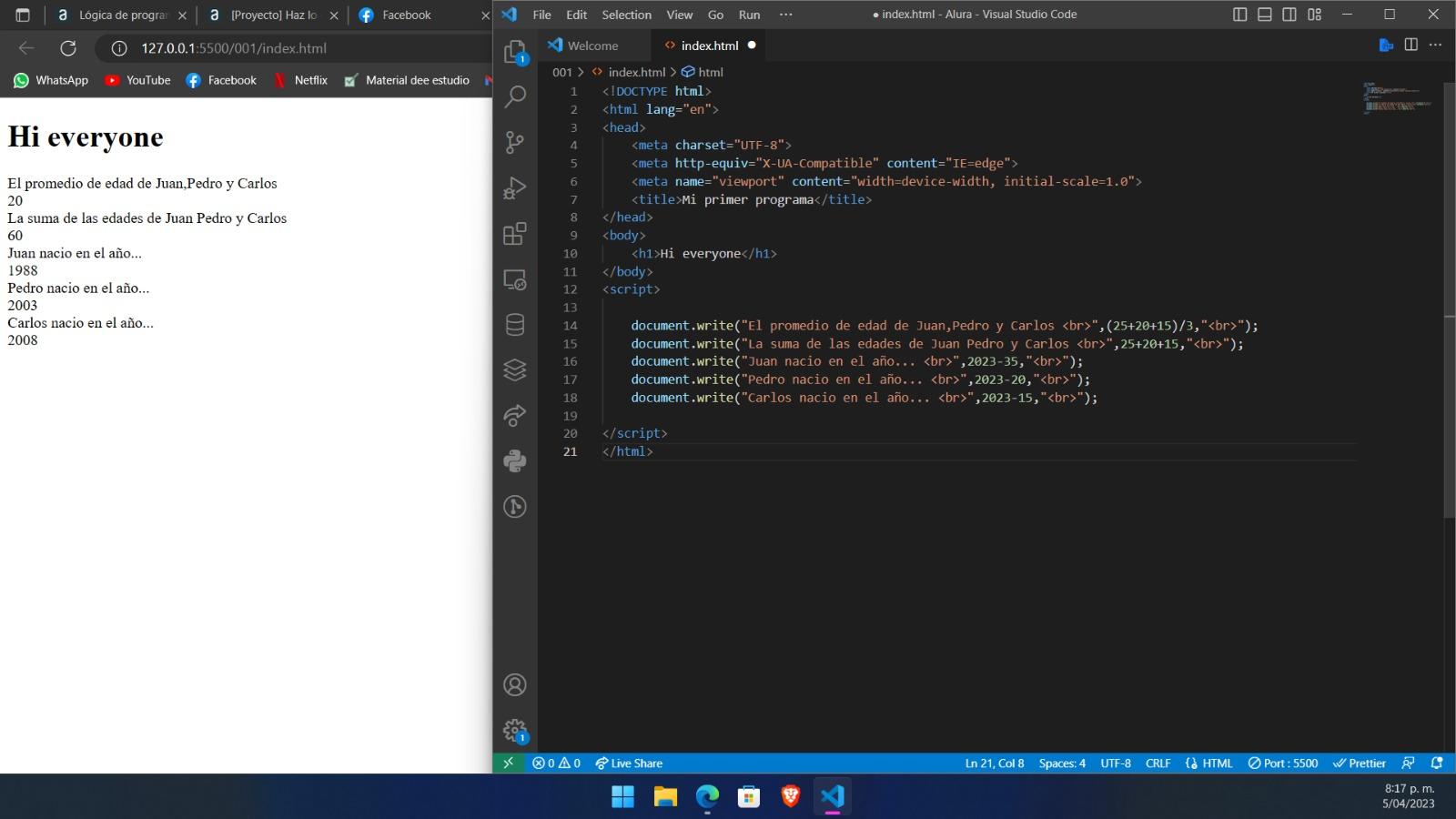Open the File menu

[541, 15]
